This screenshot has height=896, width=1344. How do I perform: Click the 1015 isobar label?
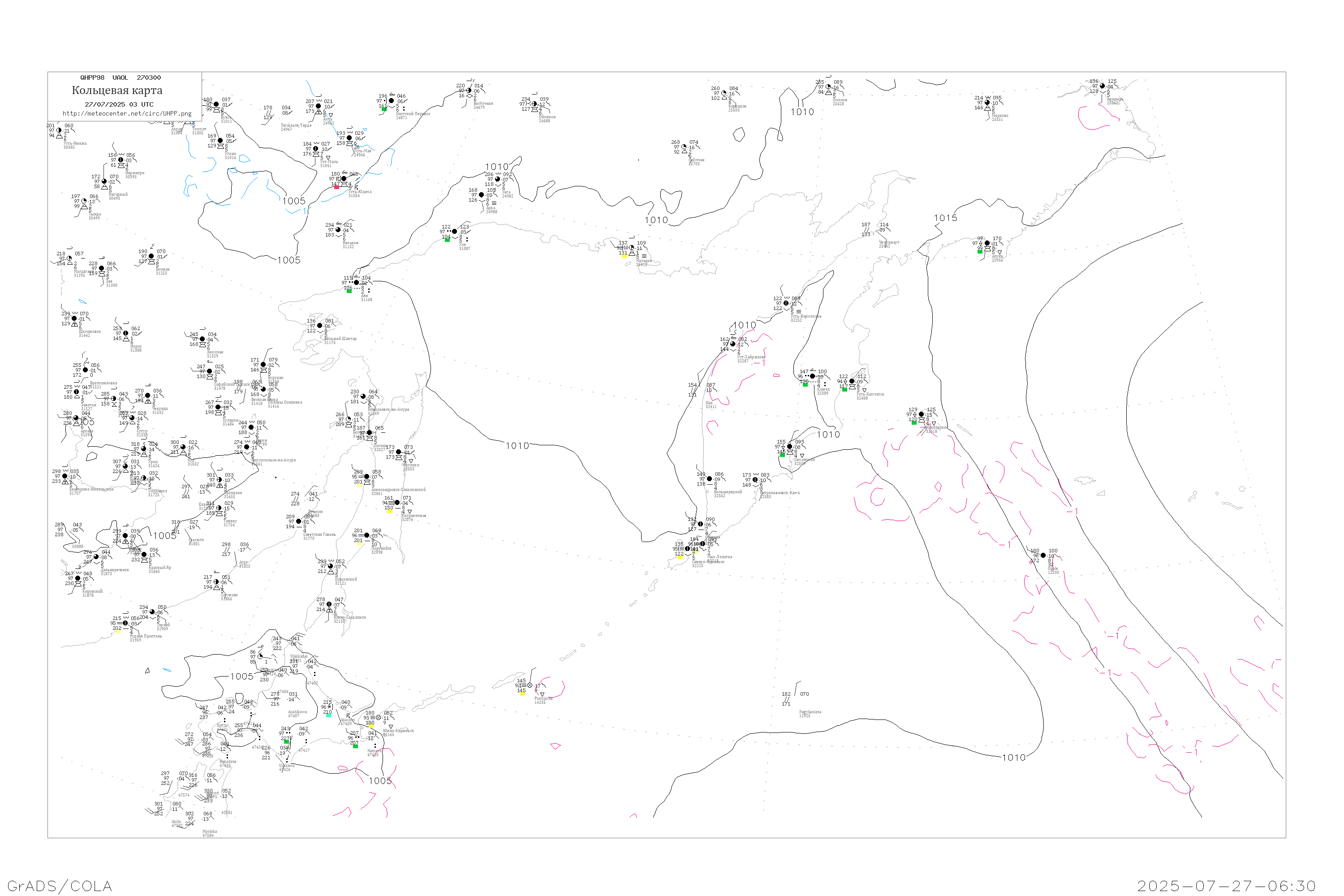click(x=945, y=218)
